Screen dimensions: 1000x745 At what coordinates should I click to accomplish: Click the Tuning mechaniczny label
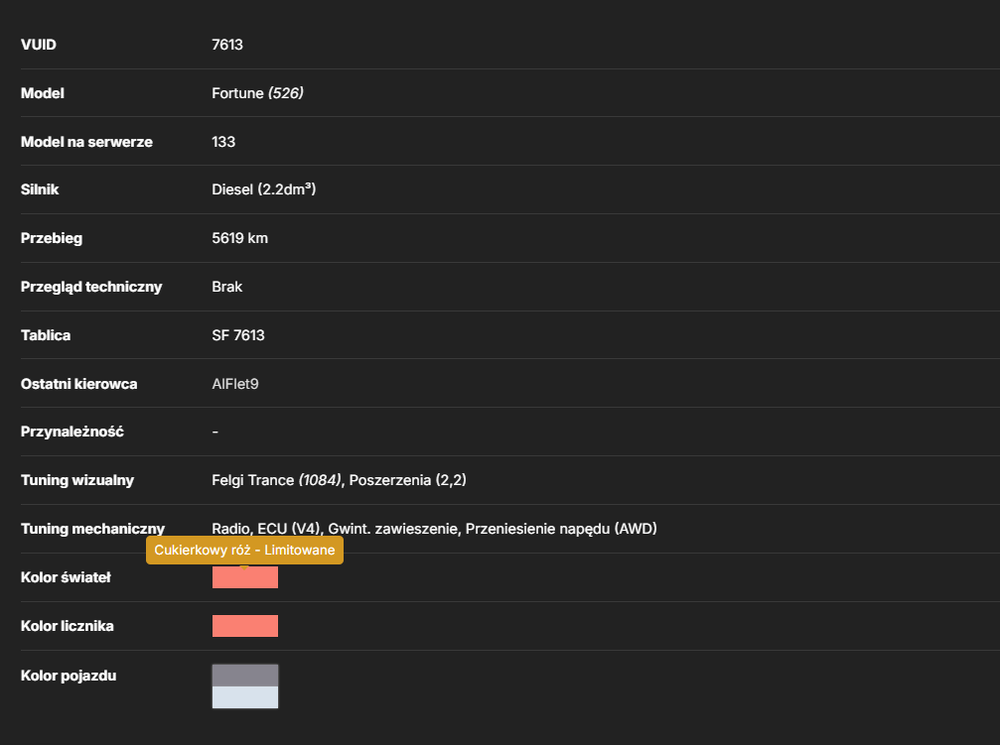[92, 529]
